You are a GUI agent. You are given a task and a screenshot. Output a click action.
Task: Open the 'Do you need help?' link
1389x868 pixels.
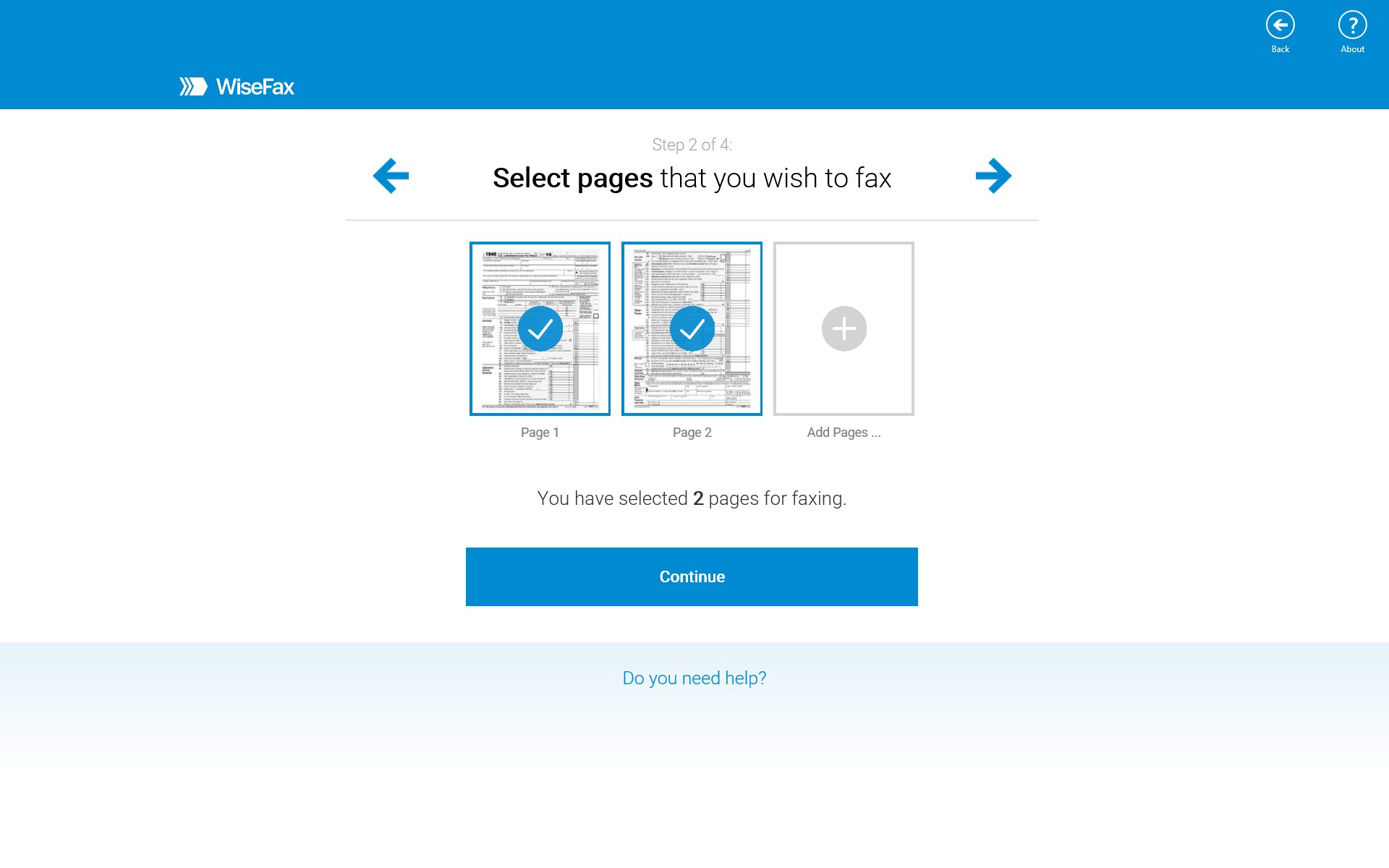click(694, 678)
